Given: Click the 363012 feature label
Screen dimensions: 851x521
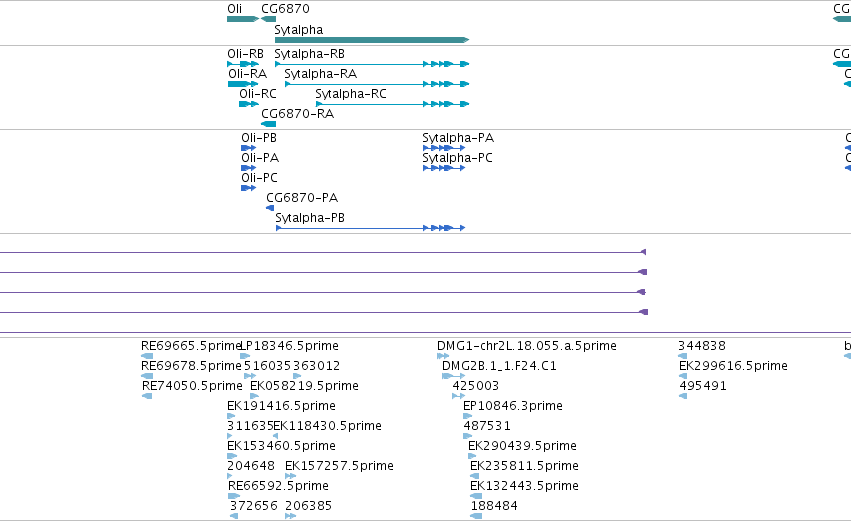Looking at the screenshot, I should pyautogui.click(x=316, y=366).
